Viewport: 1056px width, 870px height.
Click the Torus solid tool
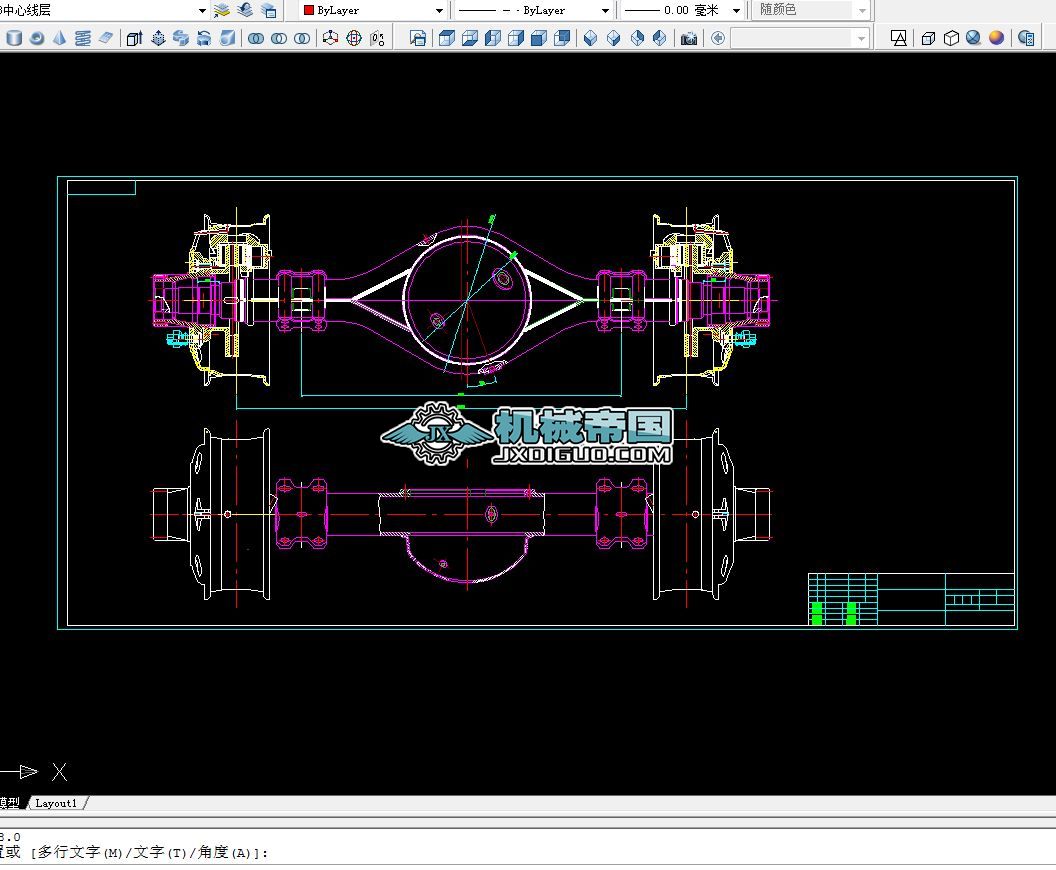pyautogui.click(x=37, y=38)
